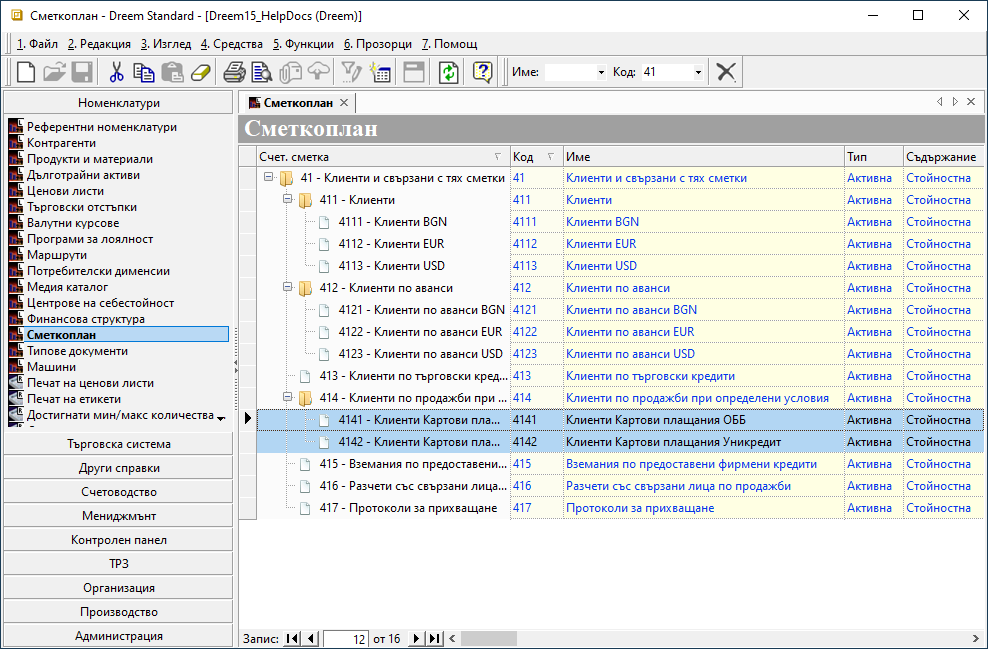
Task: Open the Счетоводство panel section
Action: point(118,492)
